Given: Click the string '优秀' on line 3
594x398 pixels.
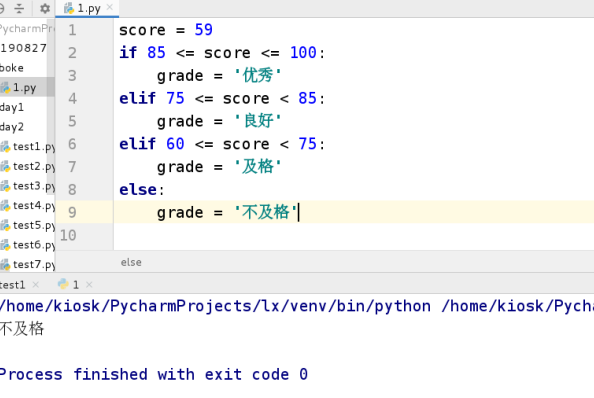Looking at the screenshot, I should coord(258,75).
